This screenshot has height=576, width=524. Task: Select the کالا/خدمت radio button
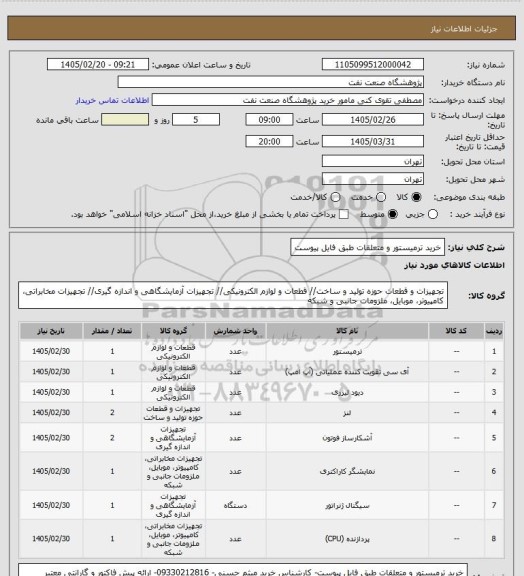coord(335,197)
